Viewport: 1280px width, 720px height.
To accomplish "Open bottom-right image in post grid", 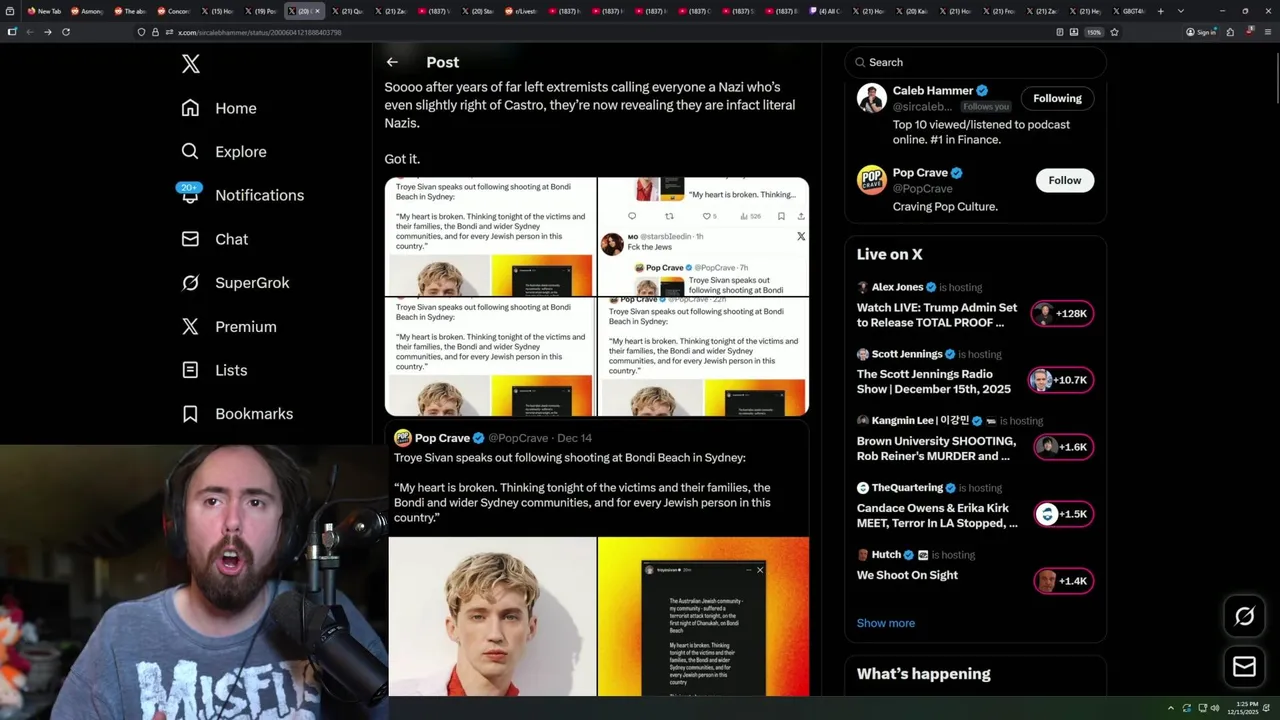I will (703, 357).
